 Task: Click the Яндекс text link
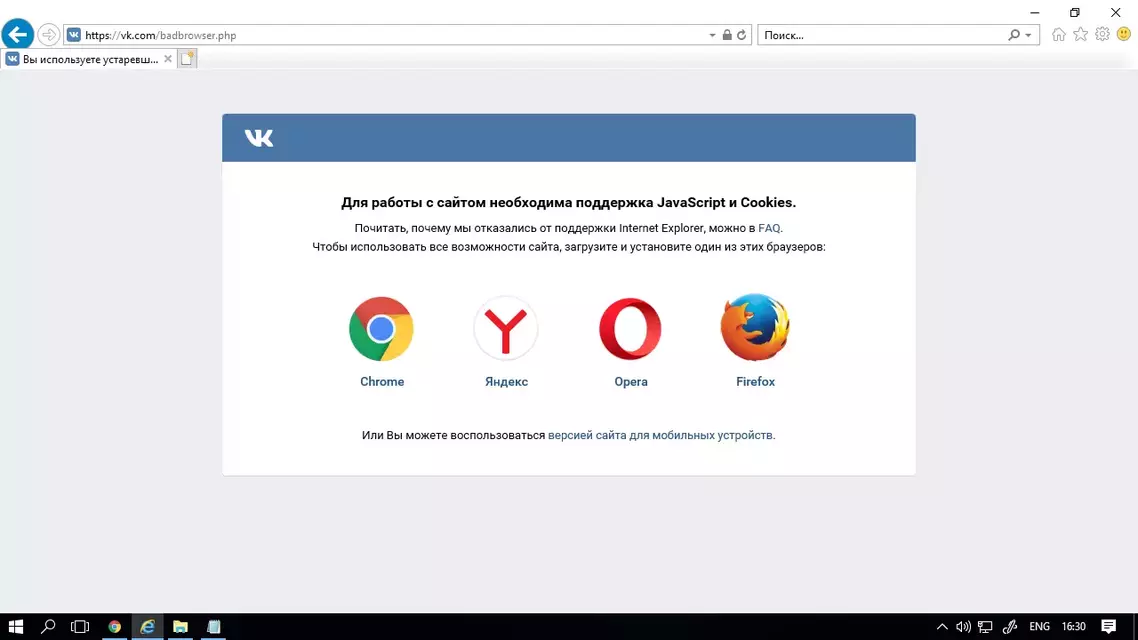(x=507, y=382)
